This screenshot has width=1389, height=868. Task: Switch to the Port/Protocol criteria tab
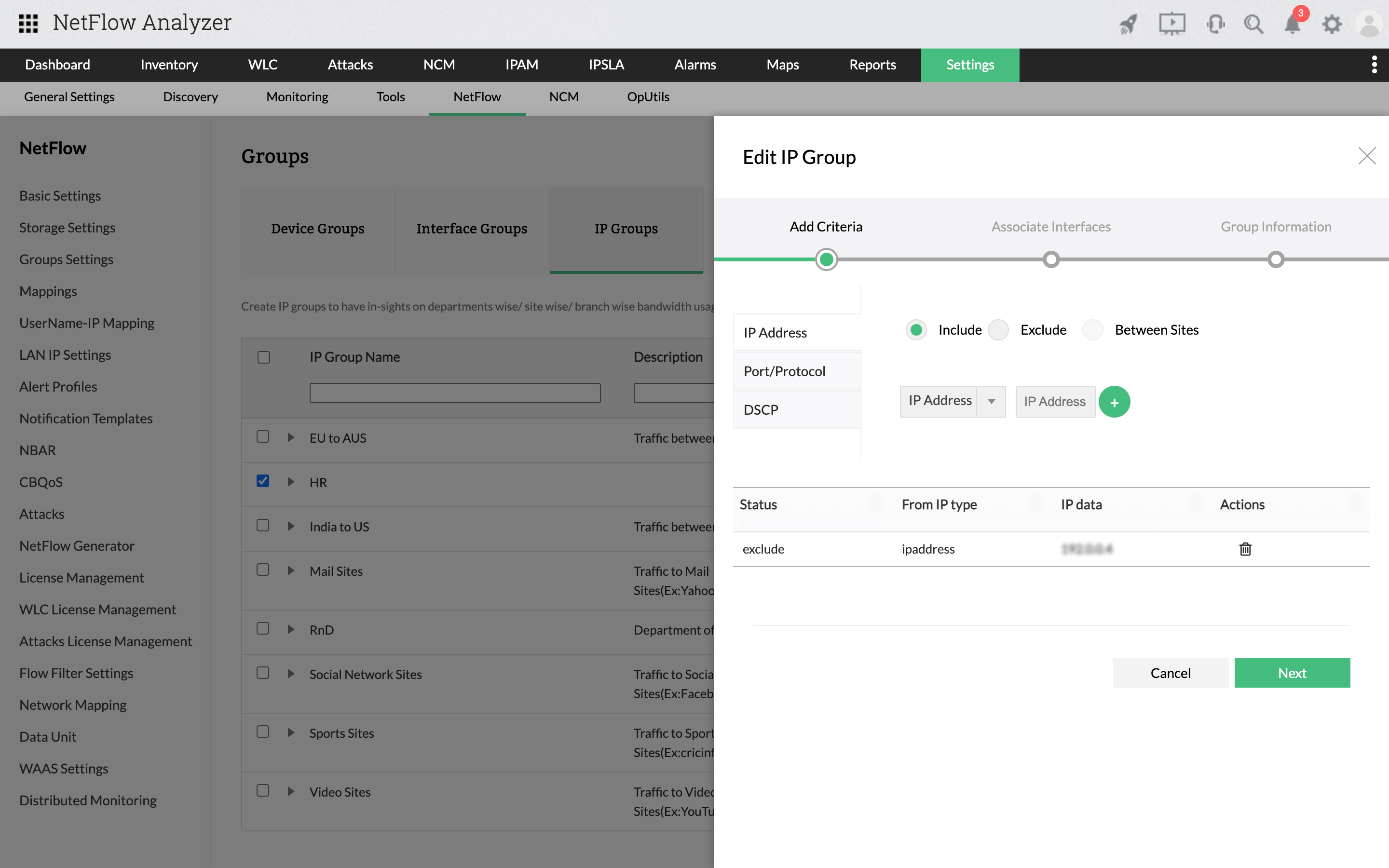(785, 371)
